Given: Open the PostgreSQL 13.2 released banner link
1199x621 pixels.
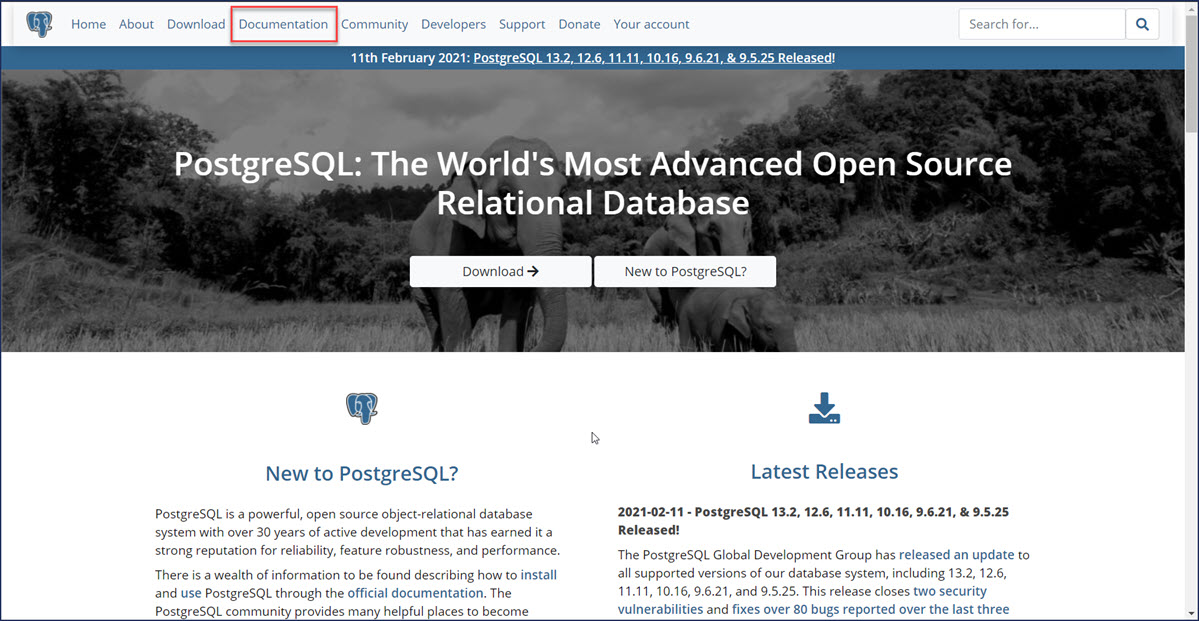Looking at the screenshot, I should 652,58.
